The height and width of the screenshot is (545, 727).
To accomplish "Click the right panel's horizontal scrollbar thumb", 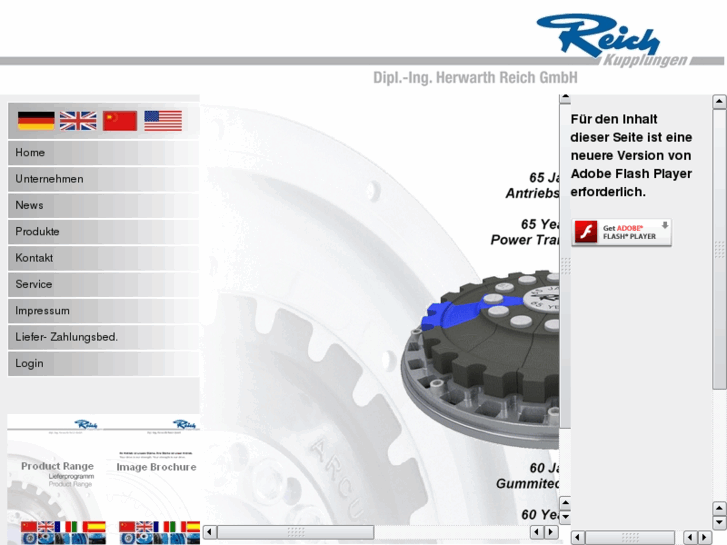I will point(630,538).
